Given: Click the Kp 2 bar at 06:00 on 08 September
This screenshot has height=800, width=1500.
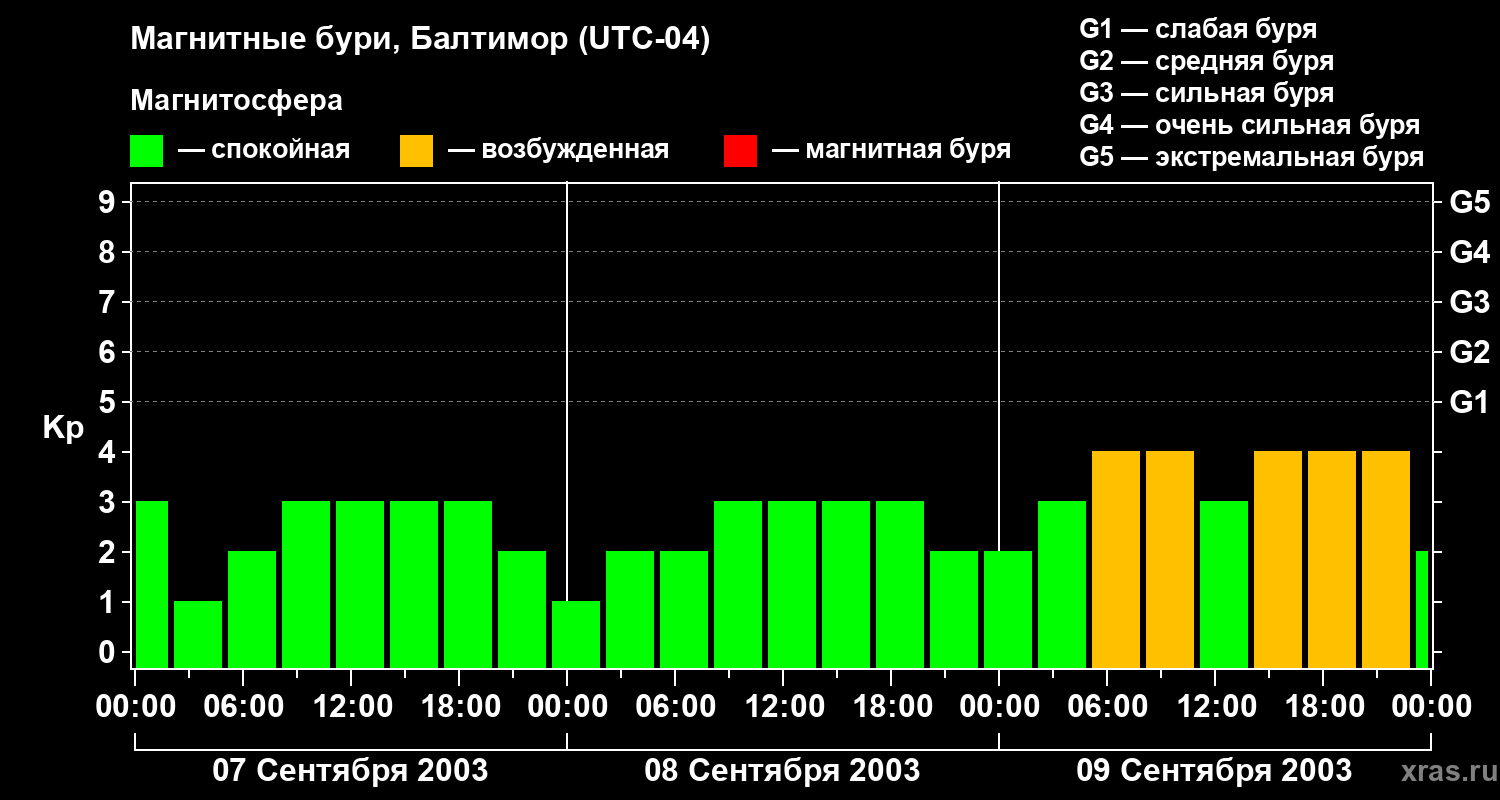Looking at the screenshot, I should point(684,609).
